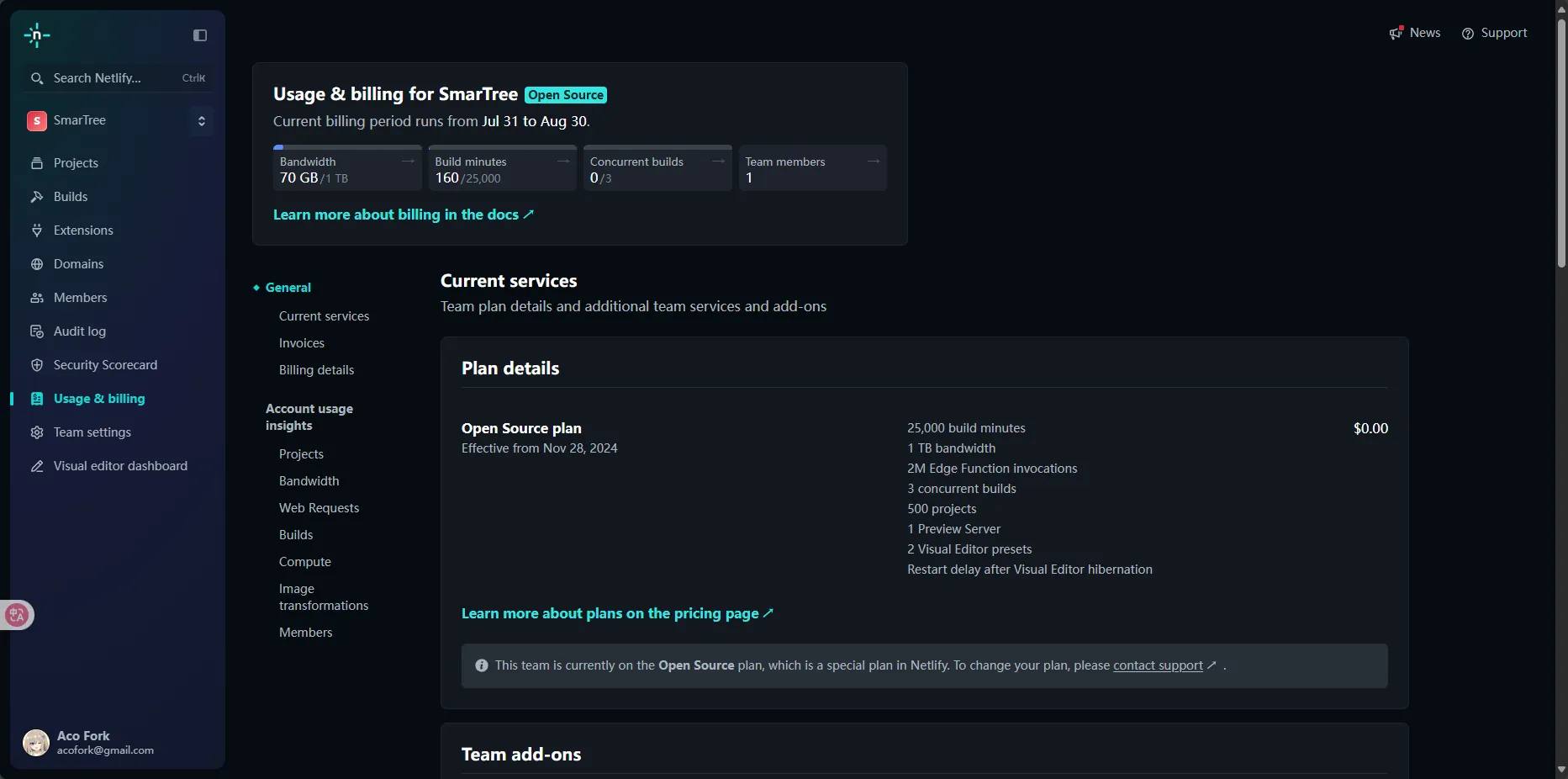Open Projects from the sidebar
Viewport: 1568px width, 779px height.
(x=76, y=163)
